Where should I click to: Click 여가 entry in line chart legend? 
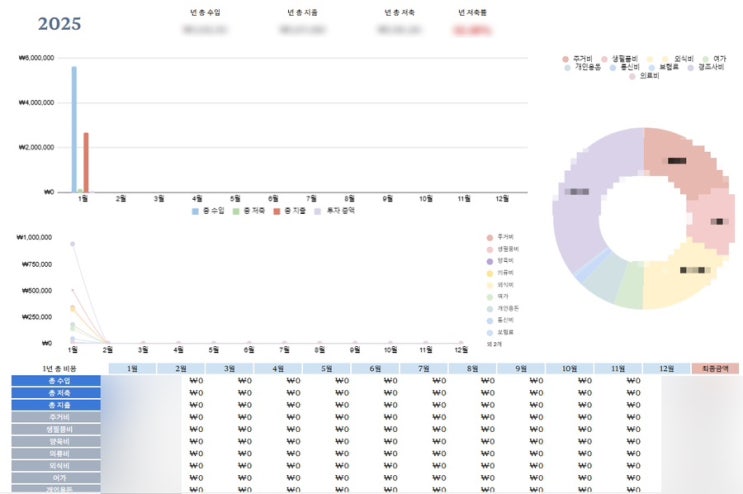(x=498, y=296)
